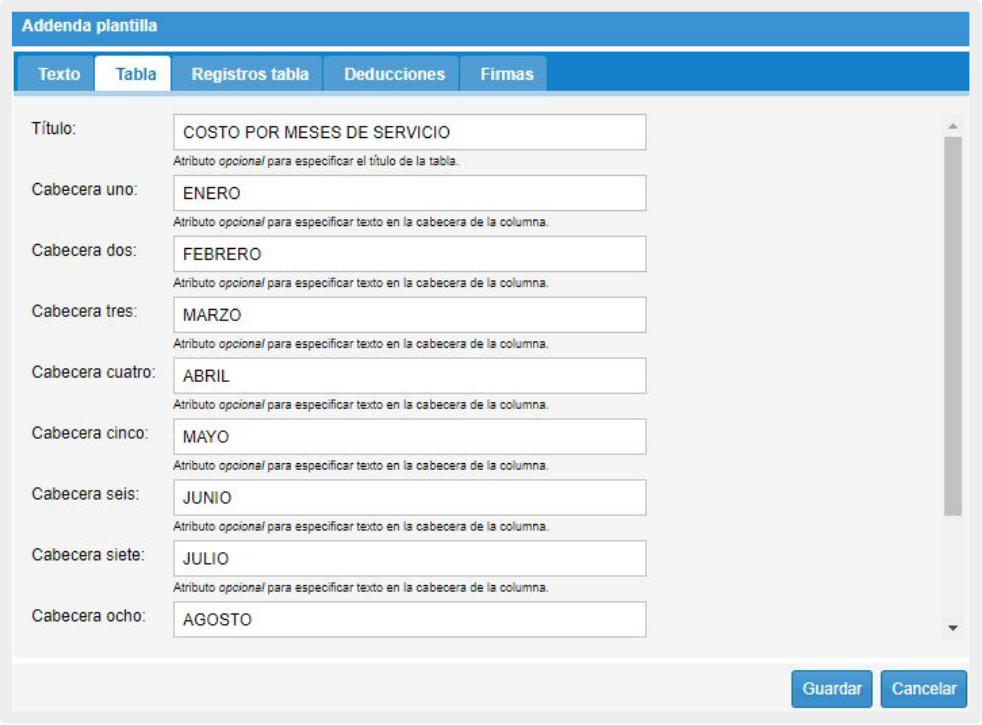Go to the Deducciones tab
The image size is (982, 725).
click(394, 75)
